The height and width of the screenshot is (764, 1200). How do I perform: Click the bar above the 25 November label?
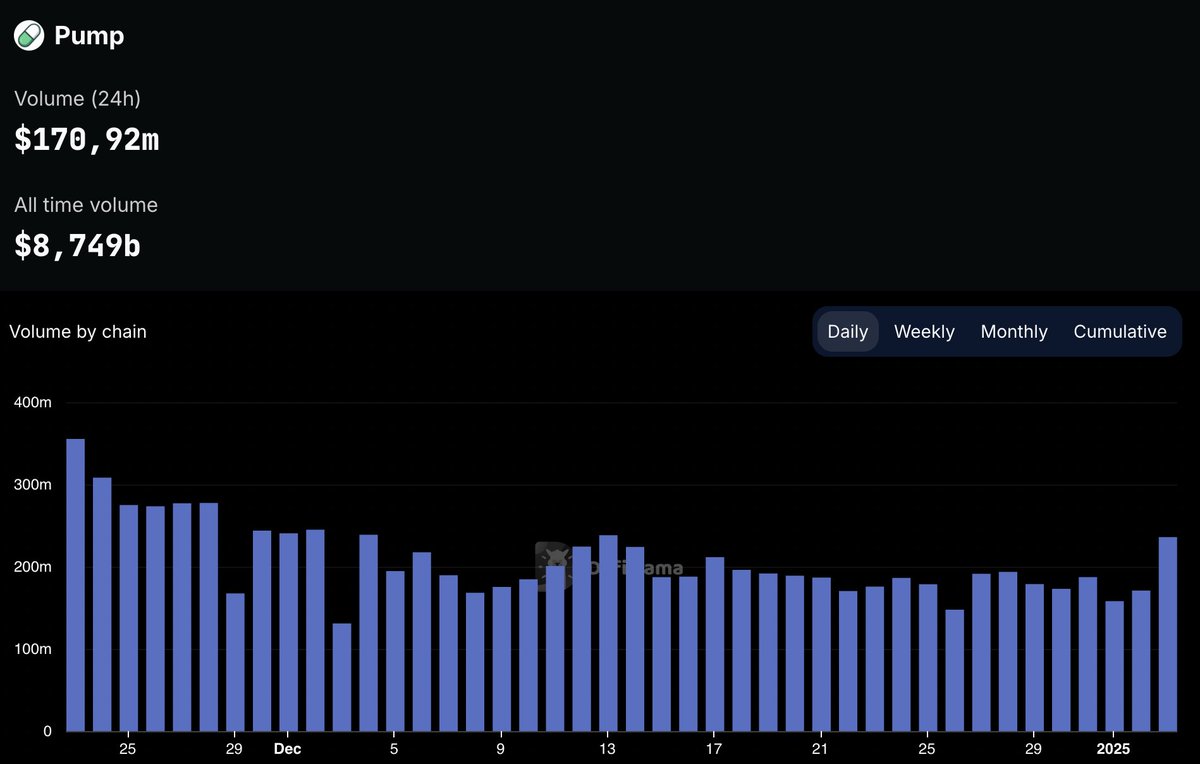[128, 618]
